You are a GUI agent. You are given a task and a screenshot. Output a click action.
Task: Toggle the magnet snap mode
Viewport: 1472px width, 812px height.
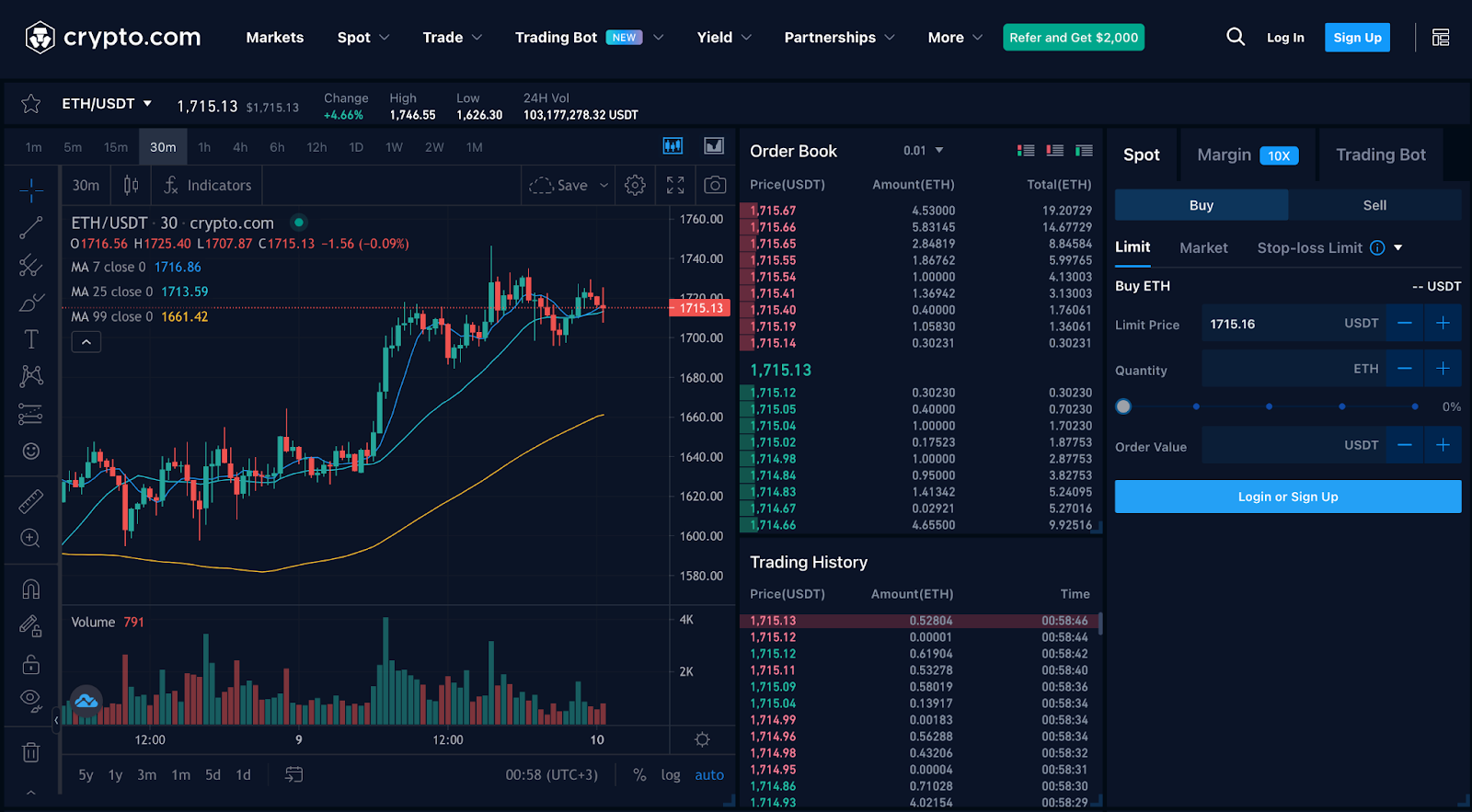tap(30, 589)
